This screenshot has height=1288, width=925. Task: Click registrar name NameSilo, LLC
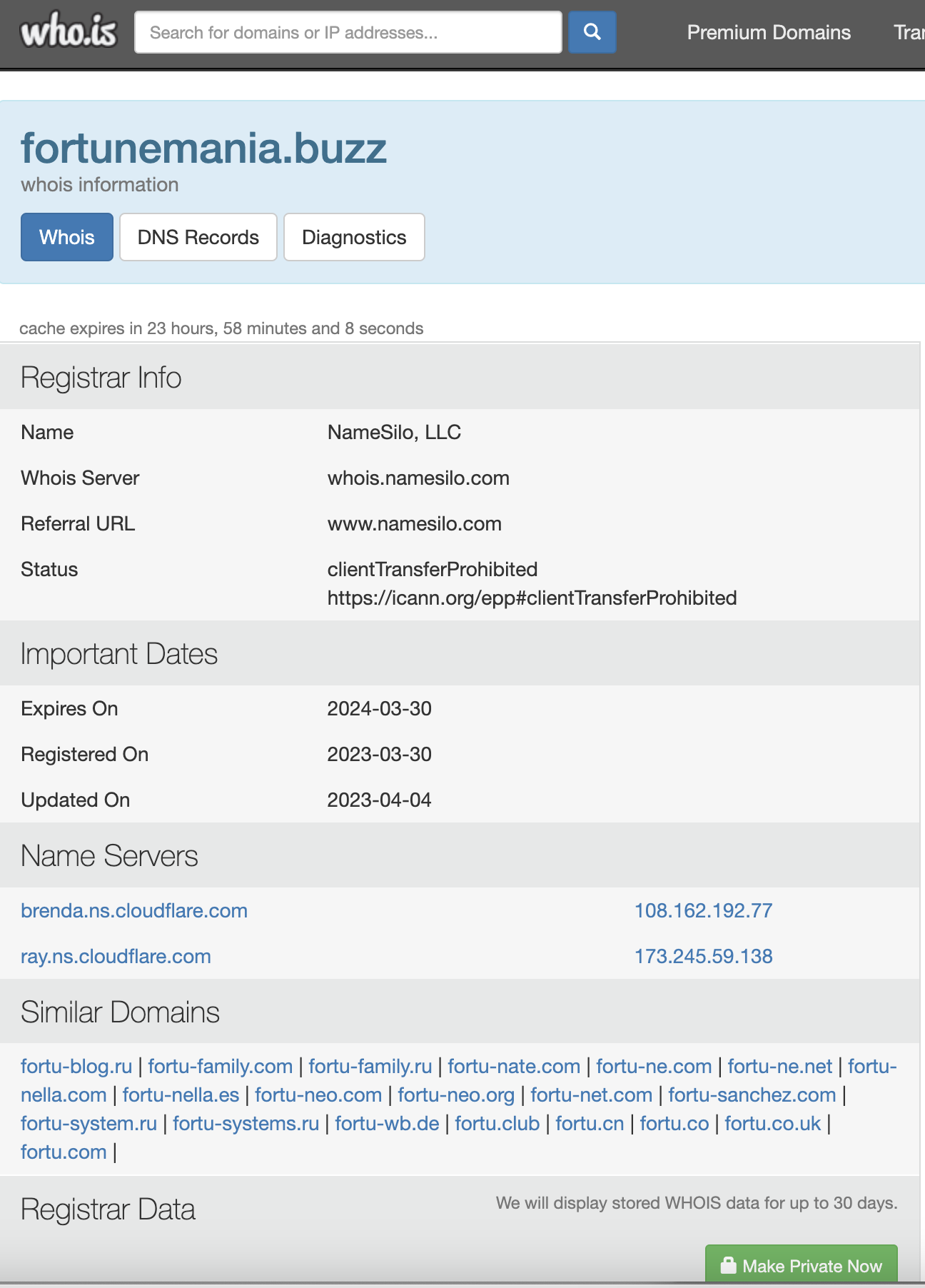394,433
